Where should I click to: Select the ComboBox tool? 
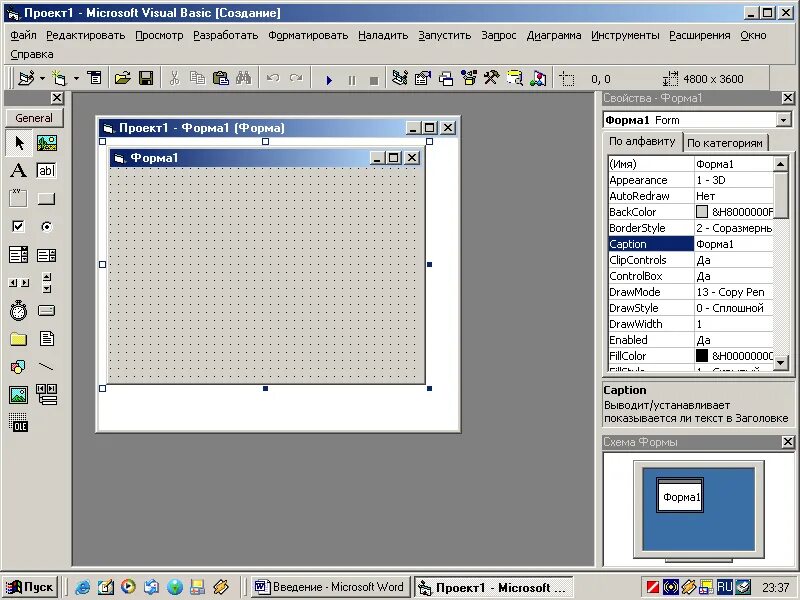18,255
